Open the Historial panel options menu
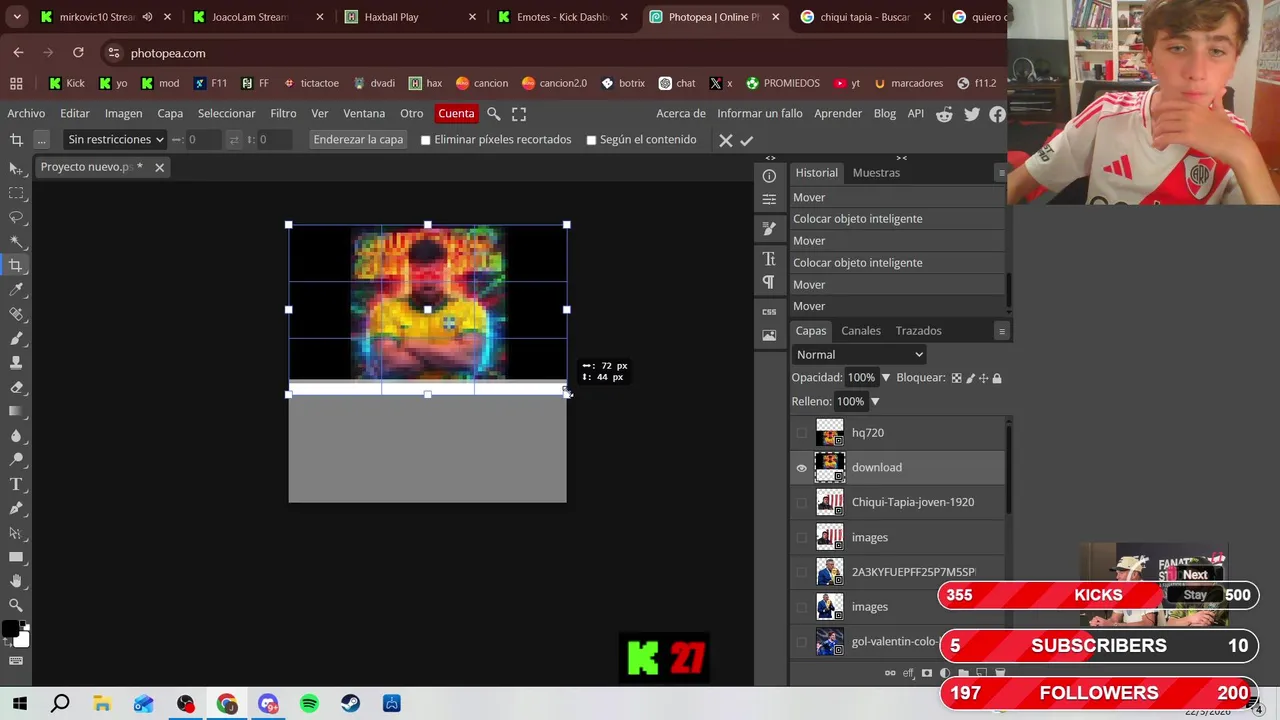1280x720 pixels. 1001,173
